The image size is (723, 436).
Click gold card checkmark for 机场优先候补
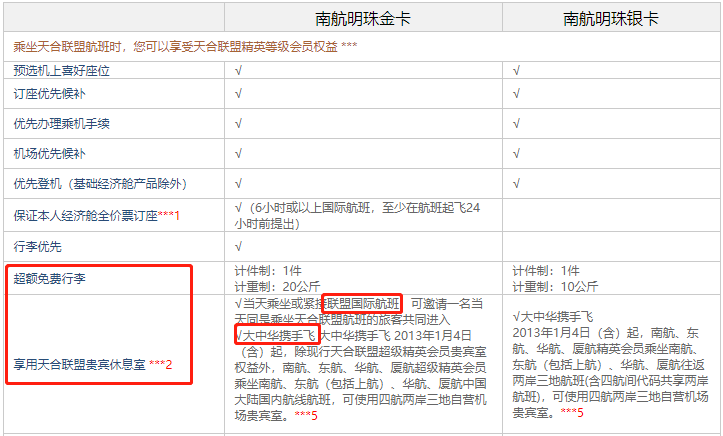[238, 153]
